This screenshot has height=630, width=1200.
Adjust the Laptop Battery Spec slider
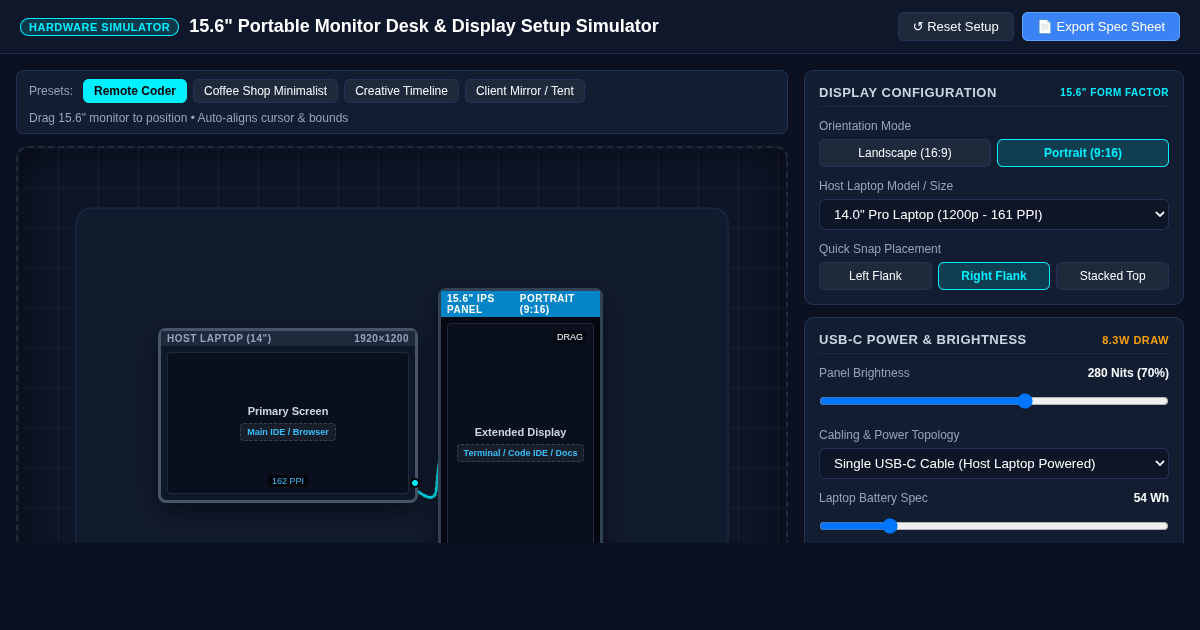pyautogui.click(x=994, y=526)
